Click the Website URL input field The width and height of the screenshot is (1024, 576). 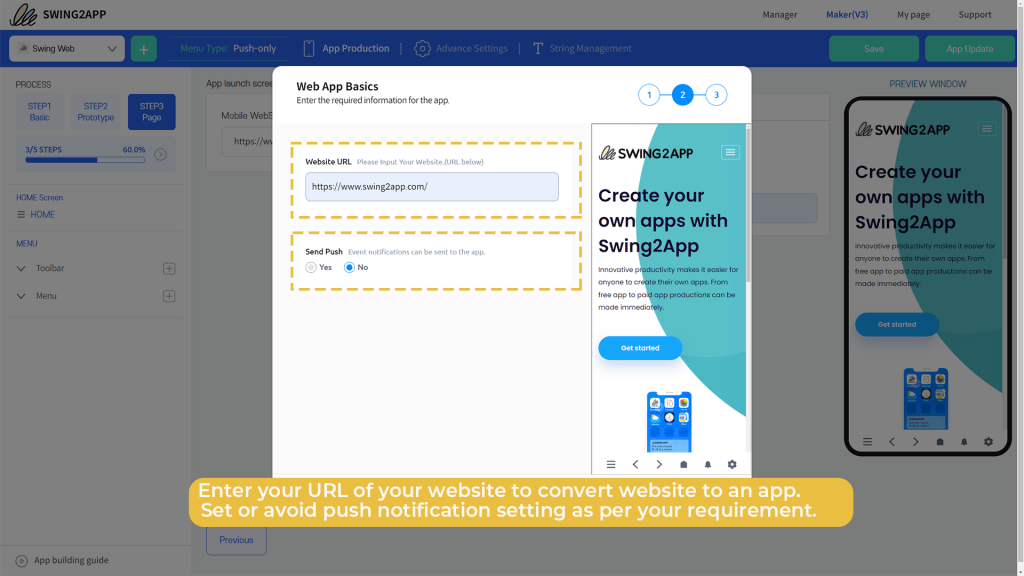tap(432, 187)
